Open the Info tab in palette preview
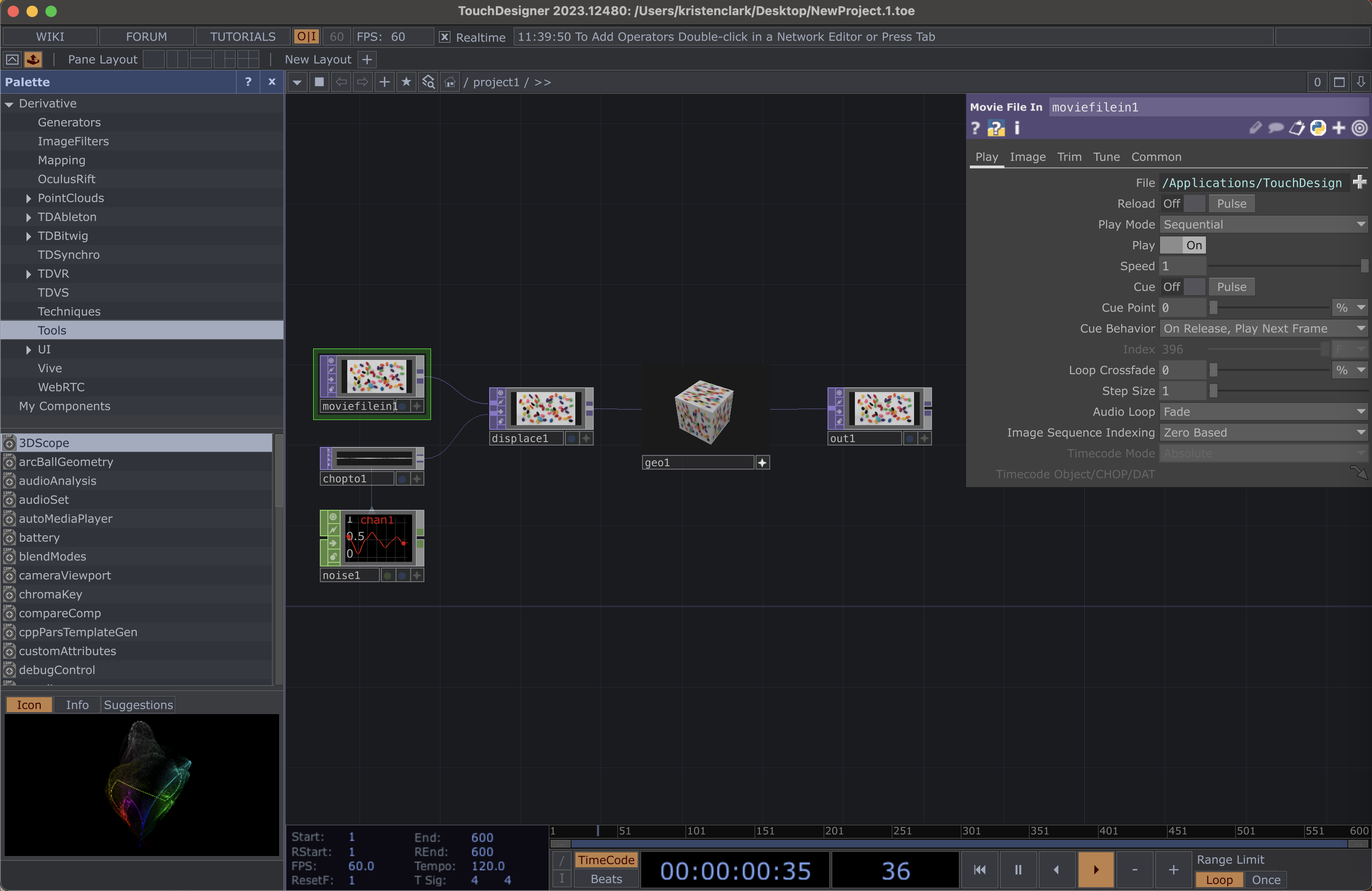Screen dimensions: 1372x891 tap(77, 705)
